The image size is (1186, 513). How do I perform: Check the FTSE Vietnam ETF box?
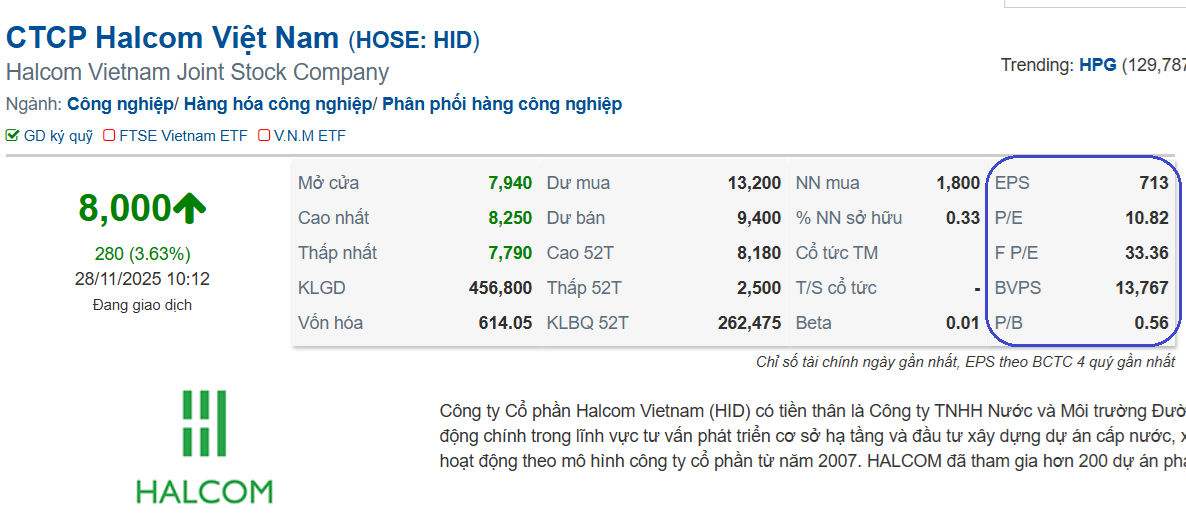pyautogui.click(x=109, y=136)
